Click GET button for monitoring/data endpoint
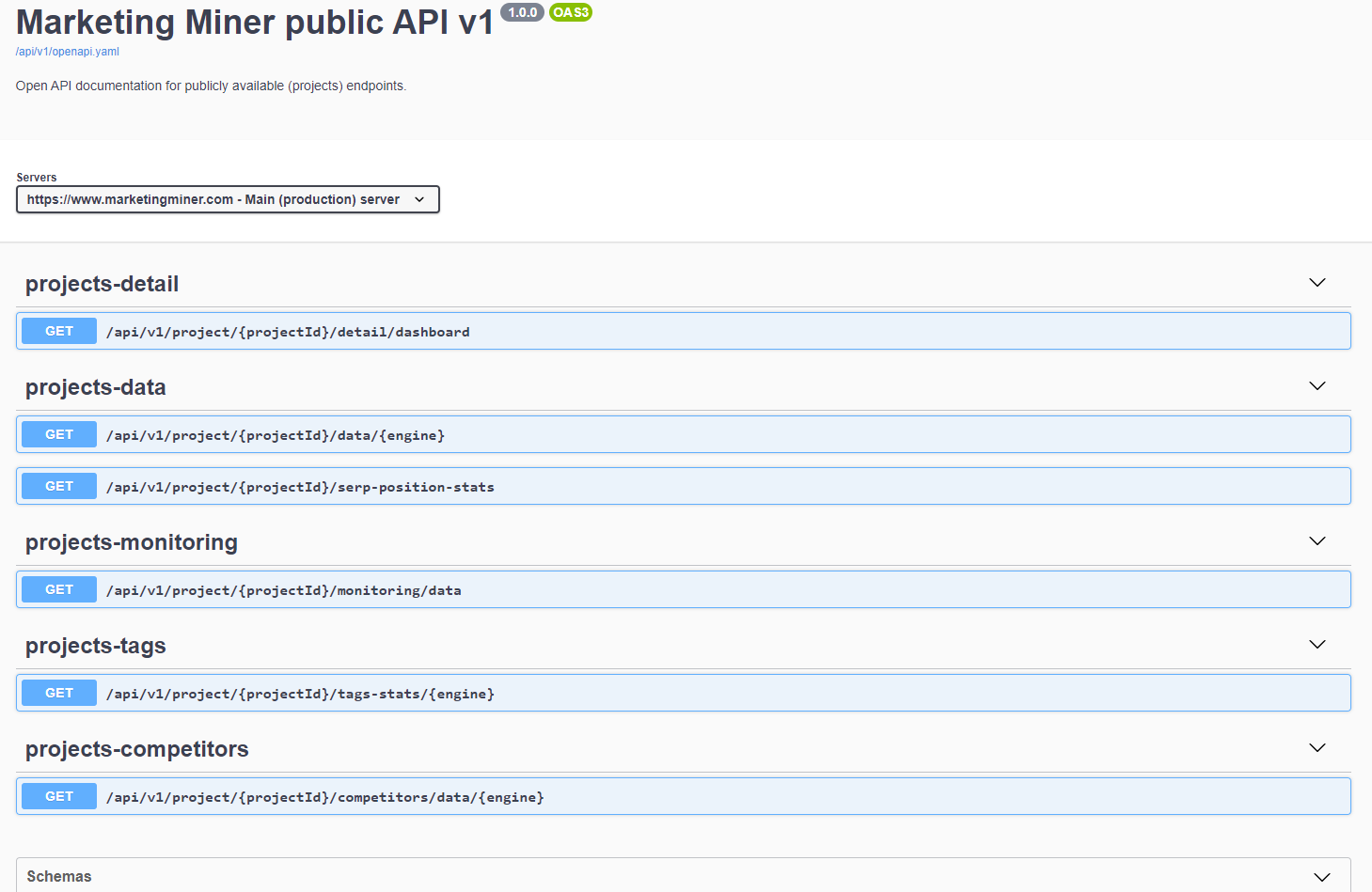The width and height of the screenshot is (1372, 892). 59,589
